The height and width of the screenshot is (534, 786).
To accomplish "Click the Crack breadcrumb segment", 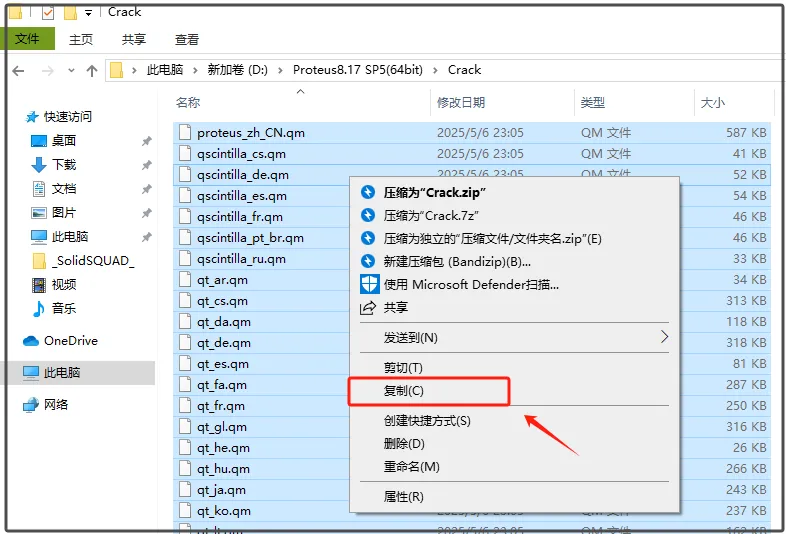I will [x=464, y=70].
